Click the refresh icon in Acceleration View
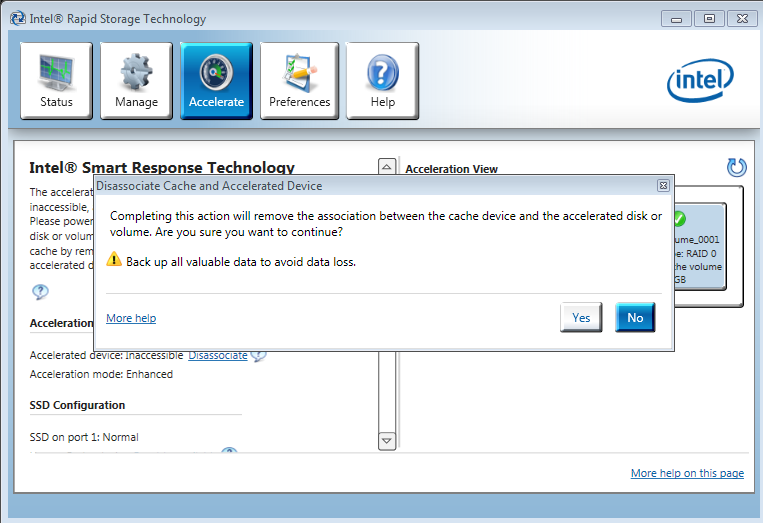The width and height of the screenshot is (763, 523). 737,167
